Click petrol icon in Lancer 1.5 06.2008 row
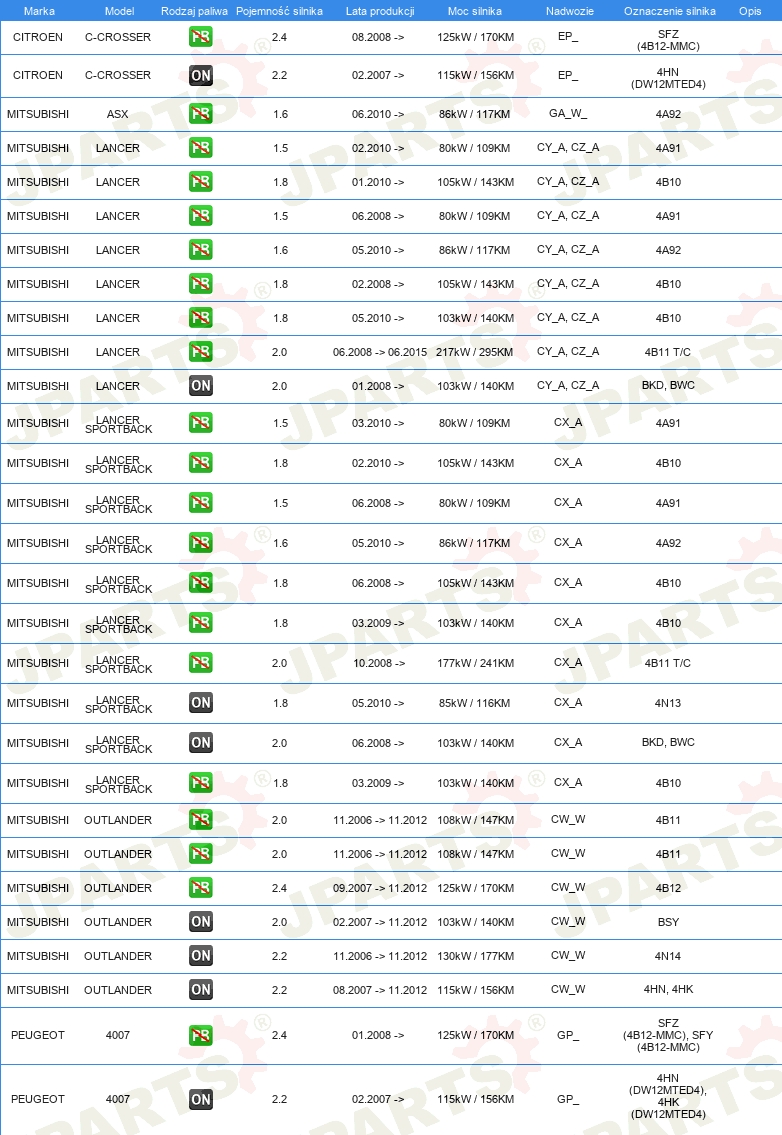Screen dimensions: 782x1135 pyautogui.click(x=201, y=216)
